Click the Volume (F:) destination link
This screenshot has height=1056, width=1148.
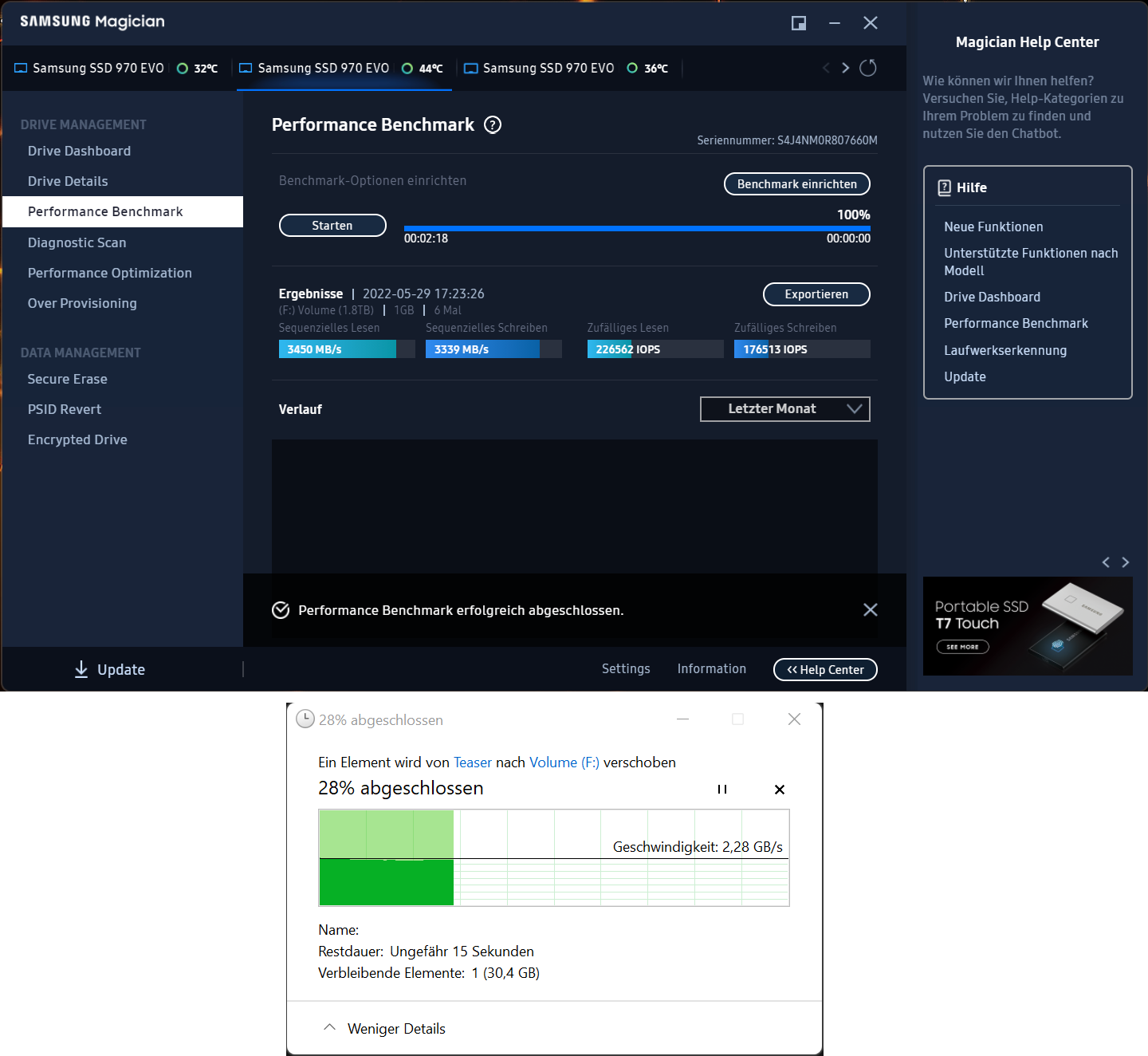coord(564,762)
